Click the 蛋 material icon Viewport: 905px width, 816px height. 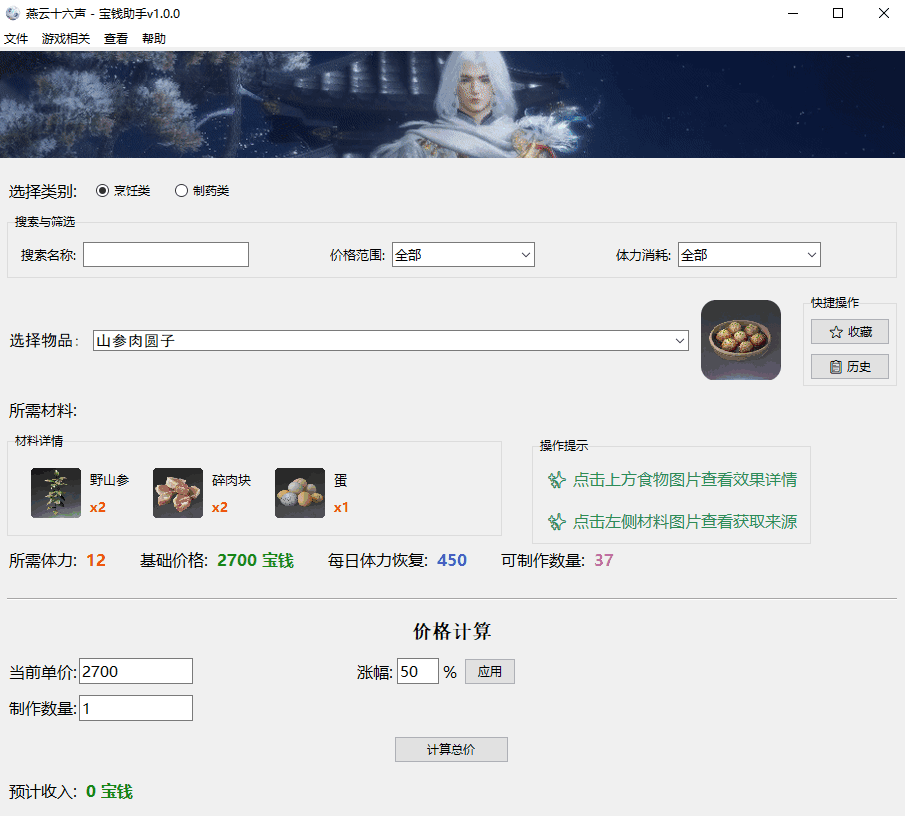(x=299, y=493)
